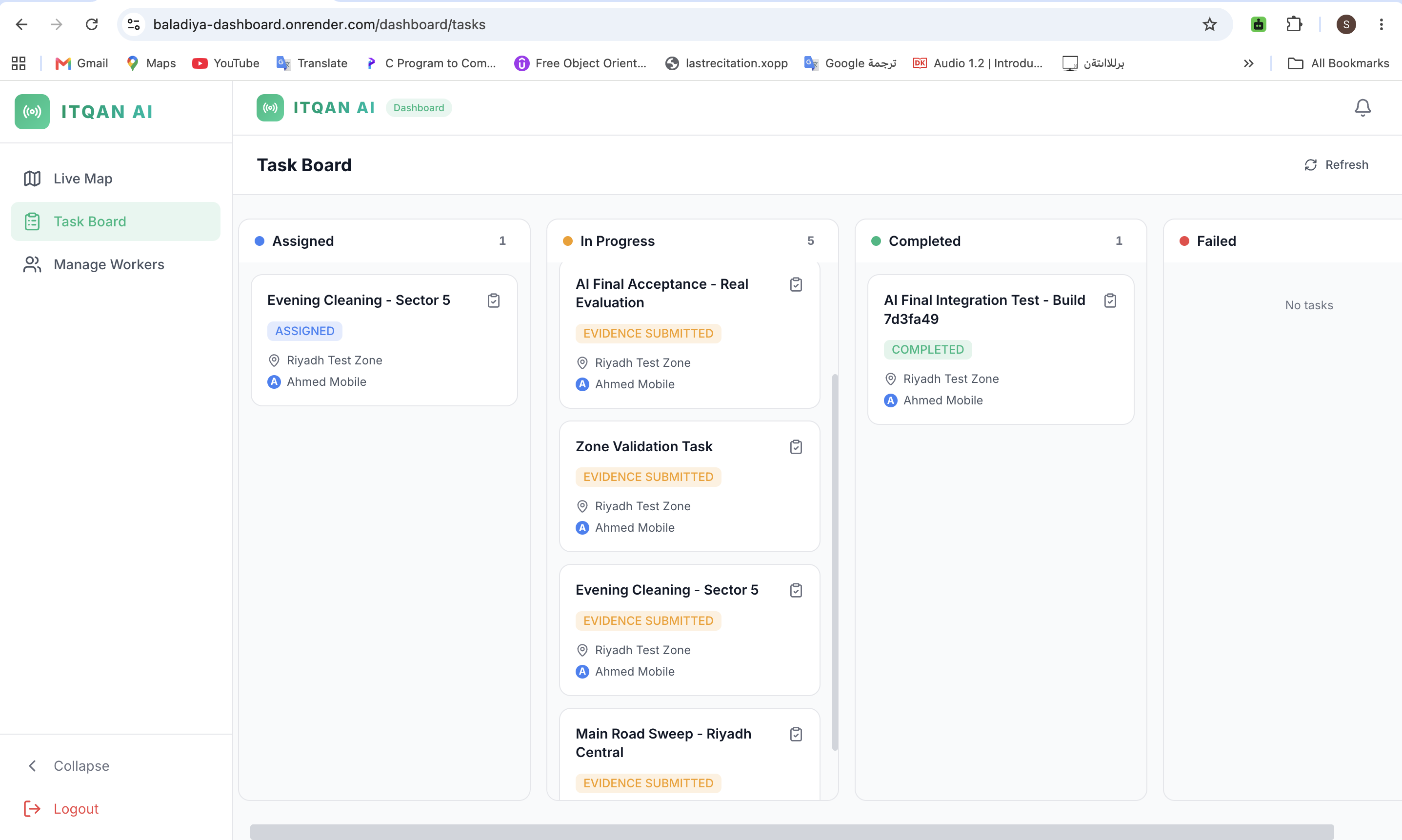
Task: Open lastrecitation.xopp bookmark
Action: 727,63
